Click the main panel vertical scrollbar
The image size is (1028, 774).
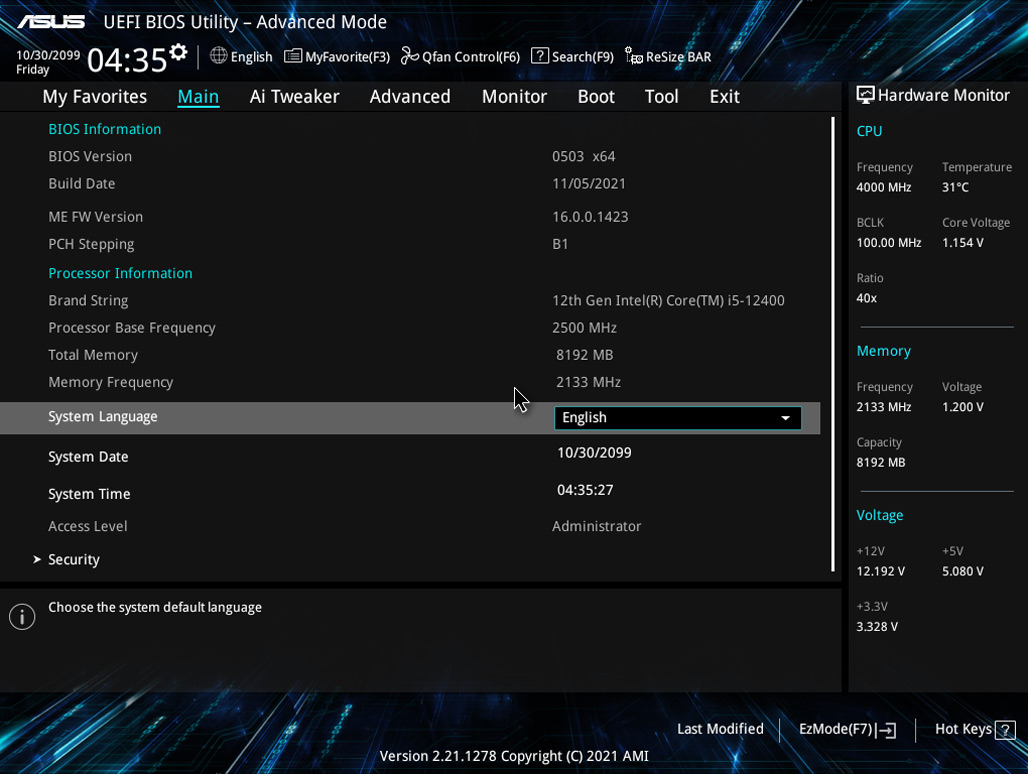(x=833, y=344)
